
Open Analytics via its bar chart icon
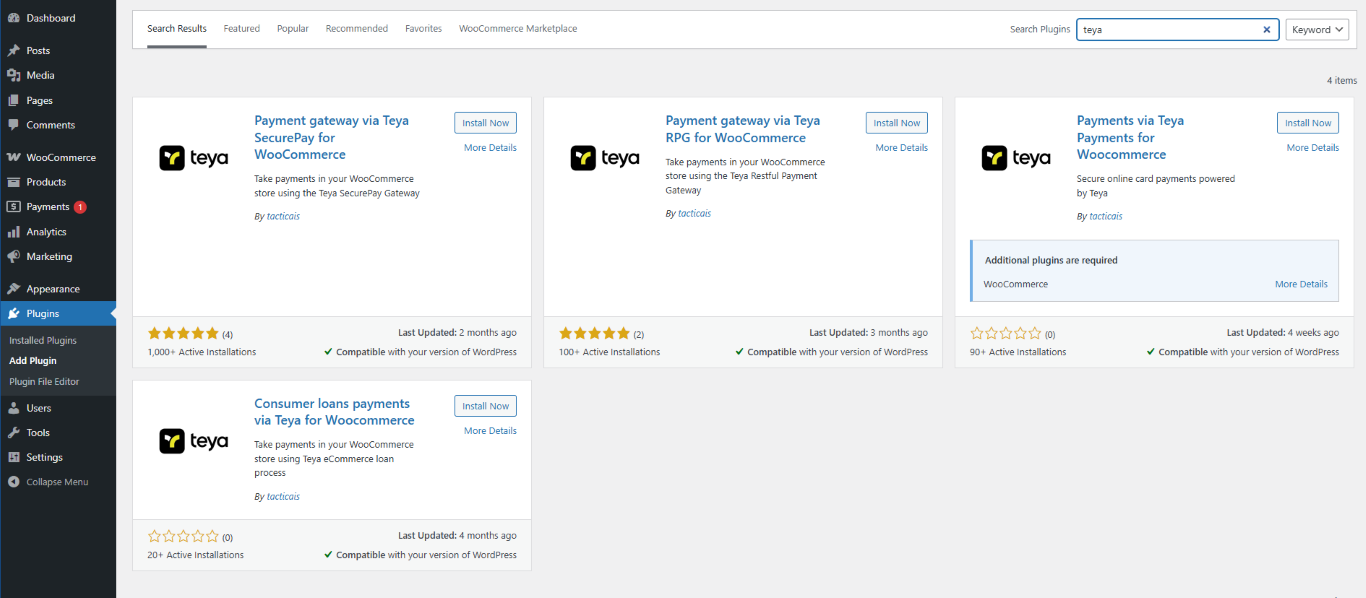coord(13,232)
